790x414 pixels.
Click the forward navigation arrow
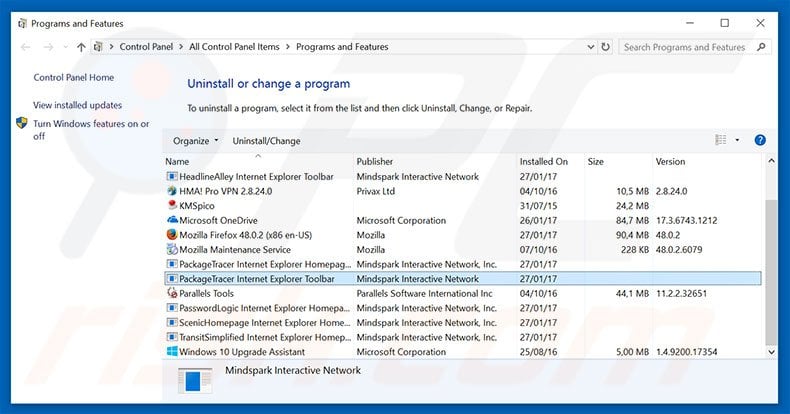click(48, 47)
